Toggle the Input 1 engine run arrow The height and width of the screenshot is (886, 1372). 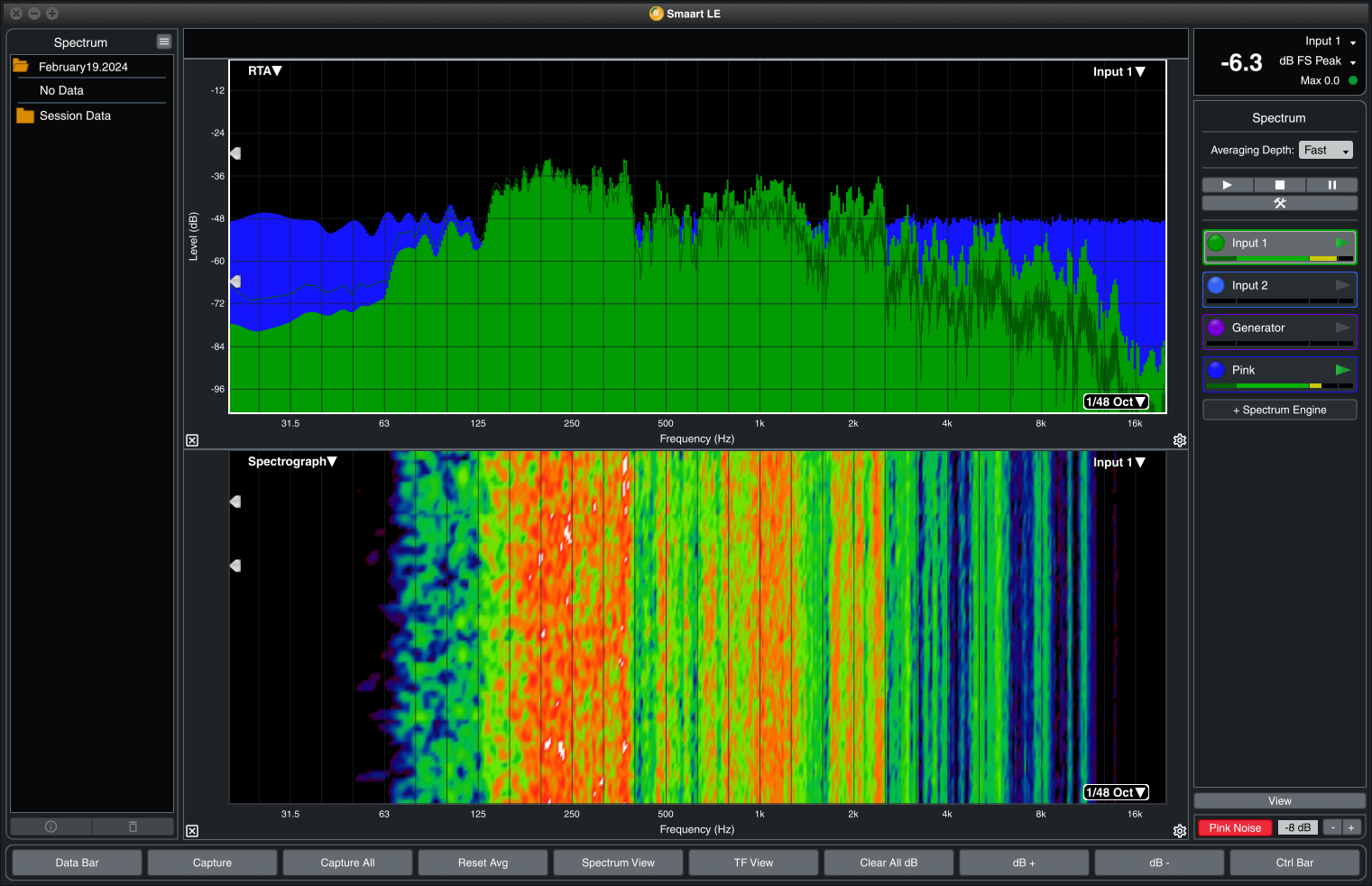click(x=1342, y=243)
